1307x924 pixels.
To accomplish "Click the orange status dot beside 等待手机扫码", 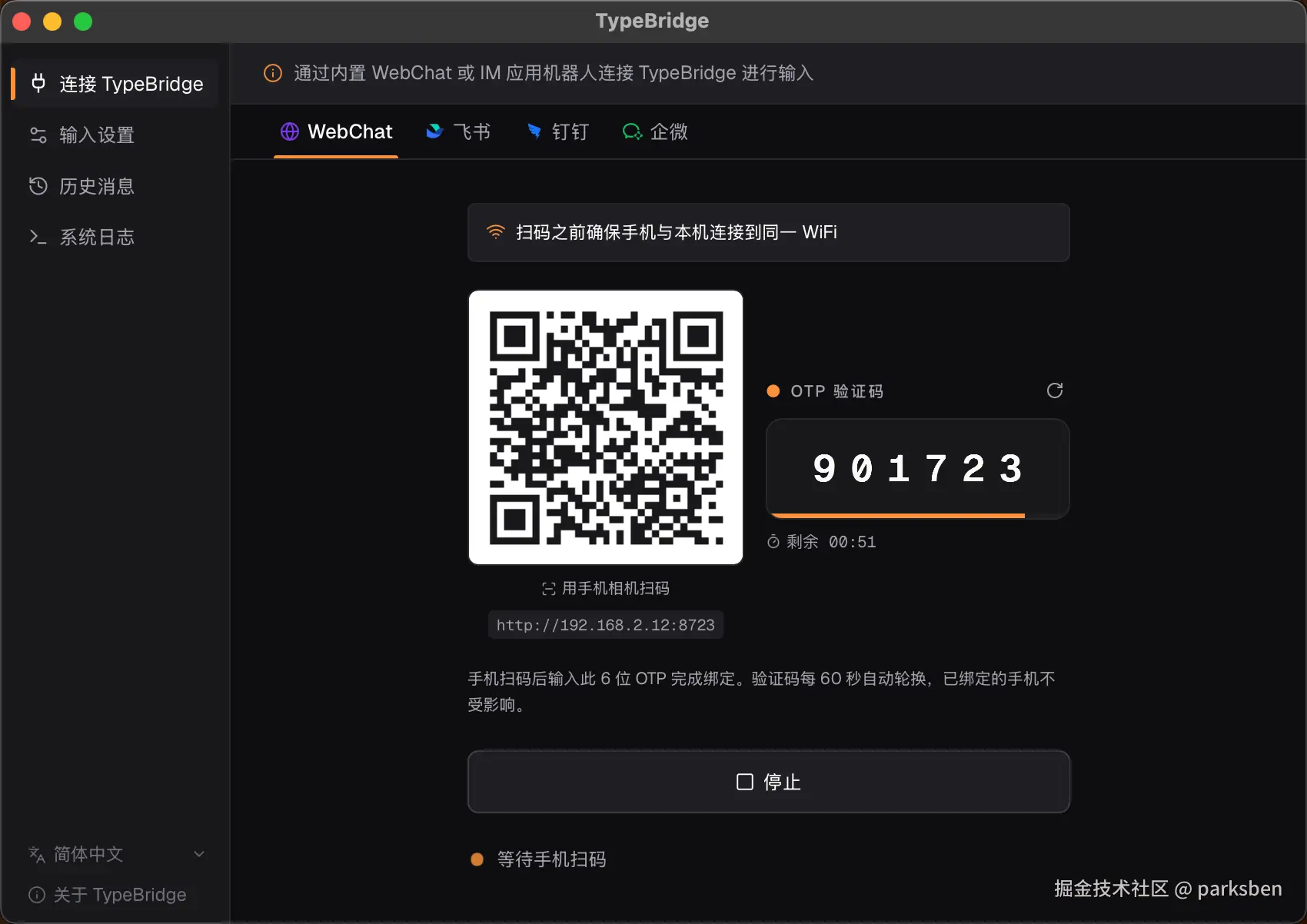I will click(477, 859).
